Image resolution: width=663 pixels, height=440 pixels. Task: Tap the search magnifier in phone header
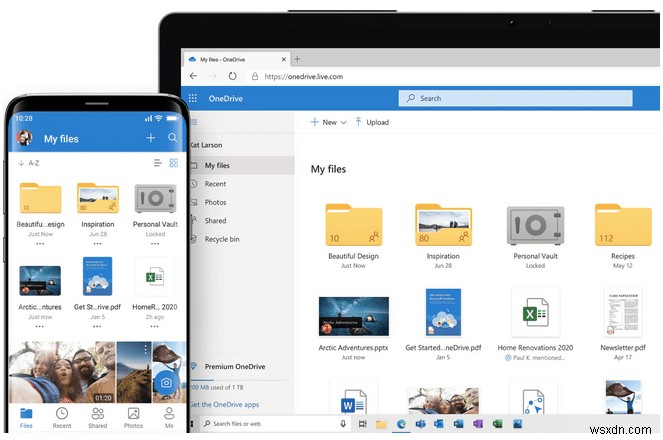pos(172,138)
